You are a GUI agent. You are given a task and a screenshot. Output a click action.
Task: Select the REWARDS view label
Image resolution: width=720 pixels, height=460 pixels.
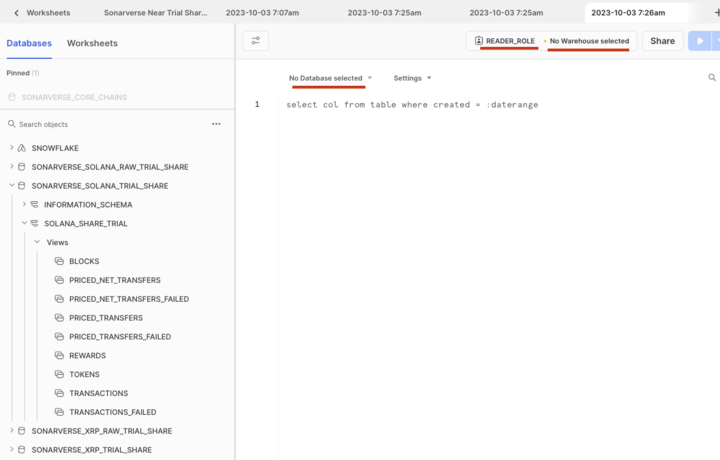87,355
